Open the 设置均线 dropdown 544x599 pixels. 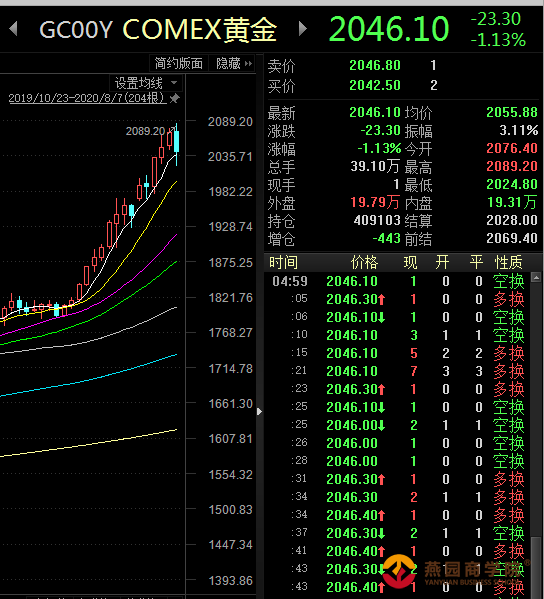[x=146, y=83]
